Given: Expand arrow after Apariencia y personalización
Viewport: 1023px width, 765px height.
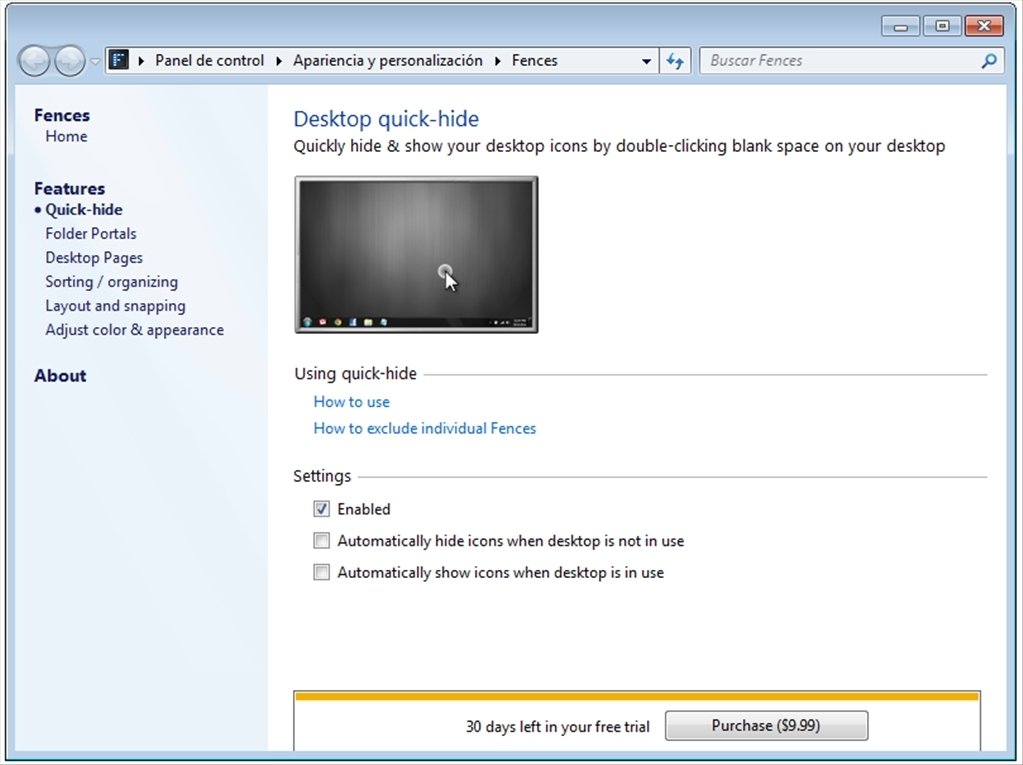Looking at the screenshot, I should pos(497,61).
